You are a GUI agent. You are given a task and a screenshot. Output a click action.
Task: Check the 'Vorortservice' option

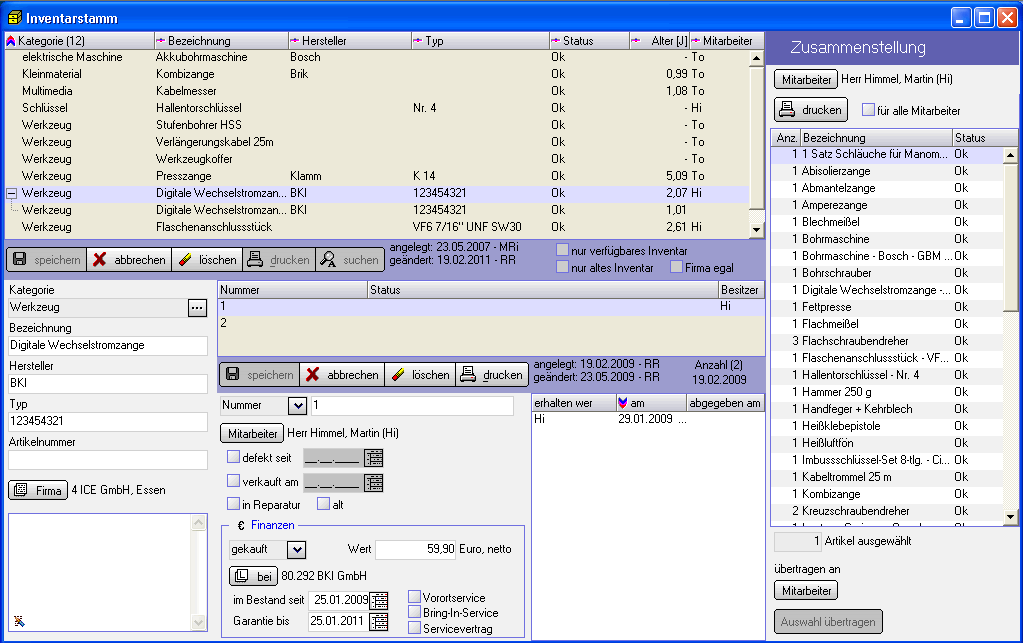click(415, 597)
